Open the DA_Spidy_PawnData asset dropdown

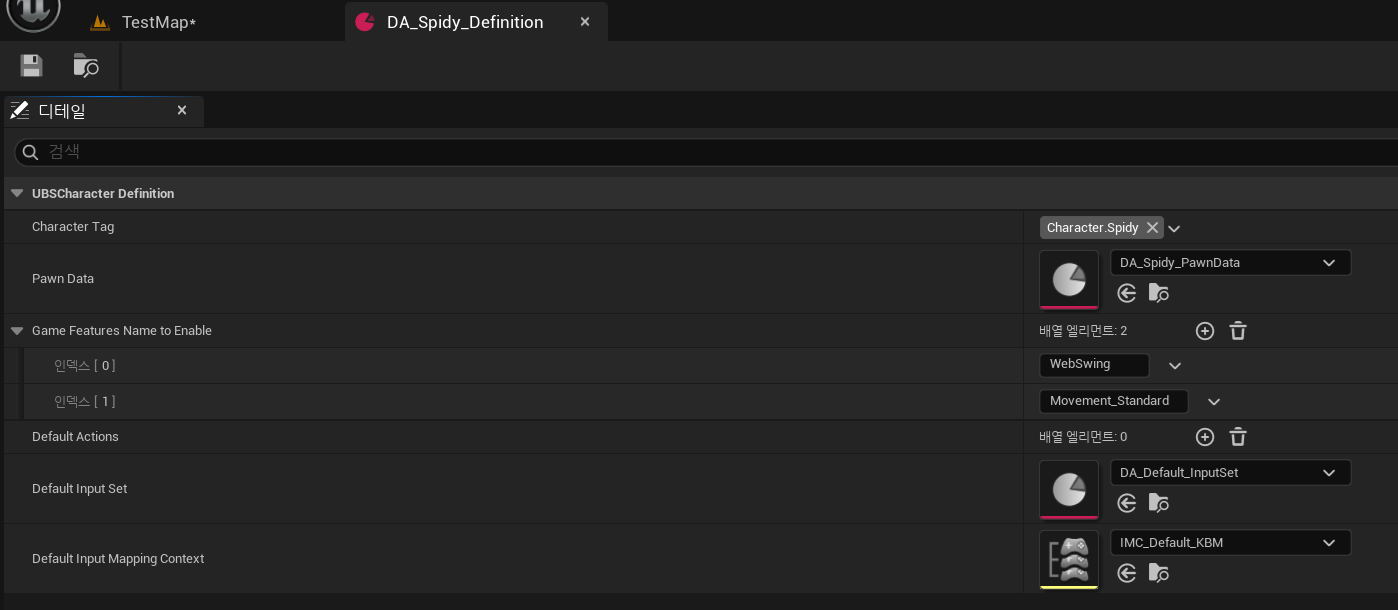click(x=1230, y=263)
